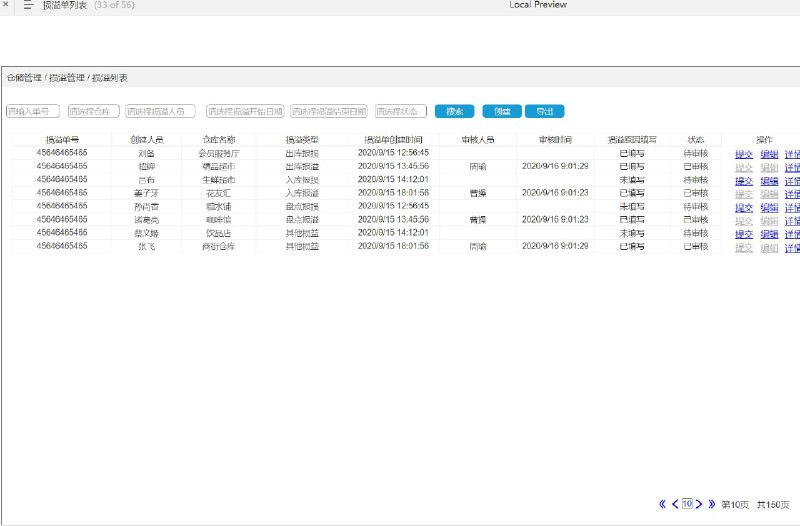
Task: Open the 请选择损溢人员 personnel dropdown
Action: coord(160,111)
